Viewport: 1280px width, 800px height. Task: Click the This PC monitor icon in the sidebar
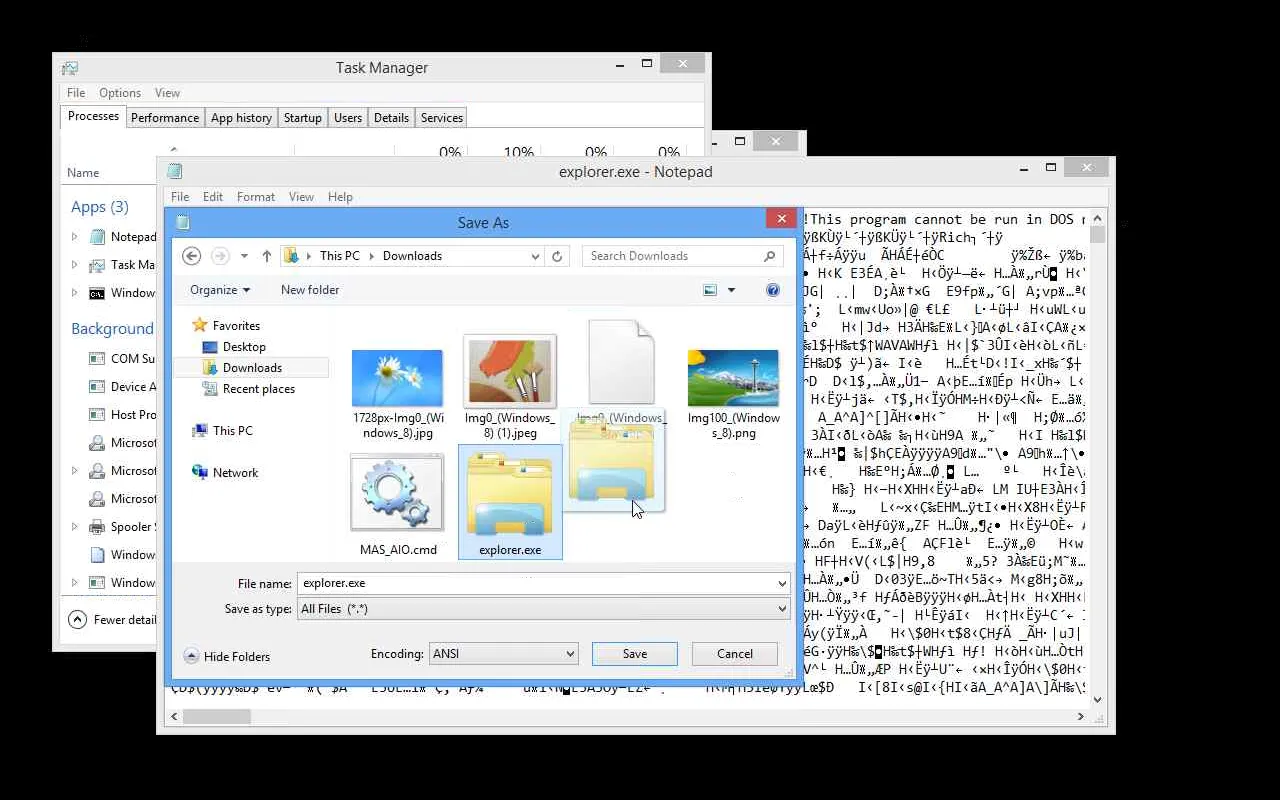(x=200, y=431)
